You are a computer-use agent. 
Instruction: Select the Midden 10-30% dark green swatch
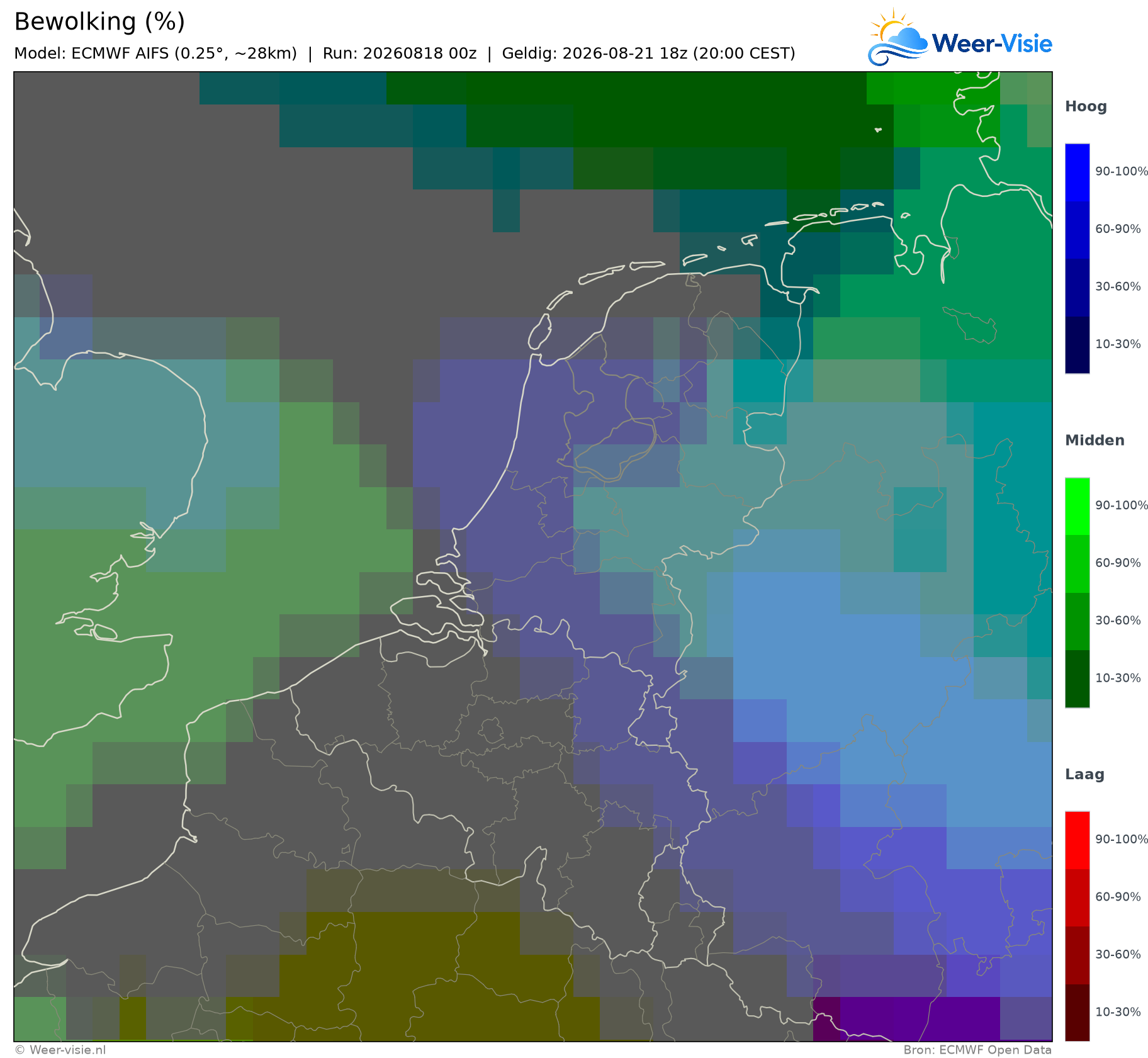tap(1077, 678)
